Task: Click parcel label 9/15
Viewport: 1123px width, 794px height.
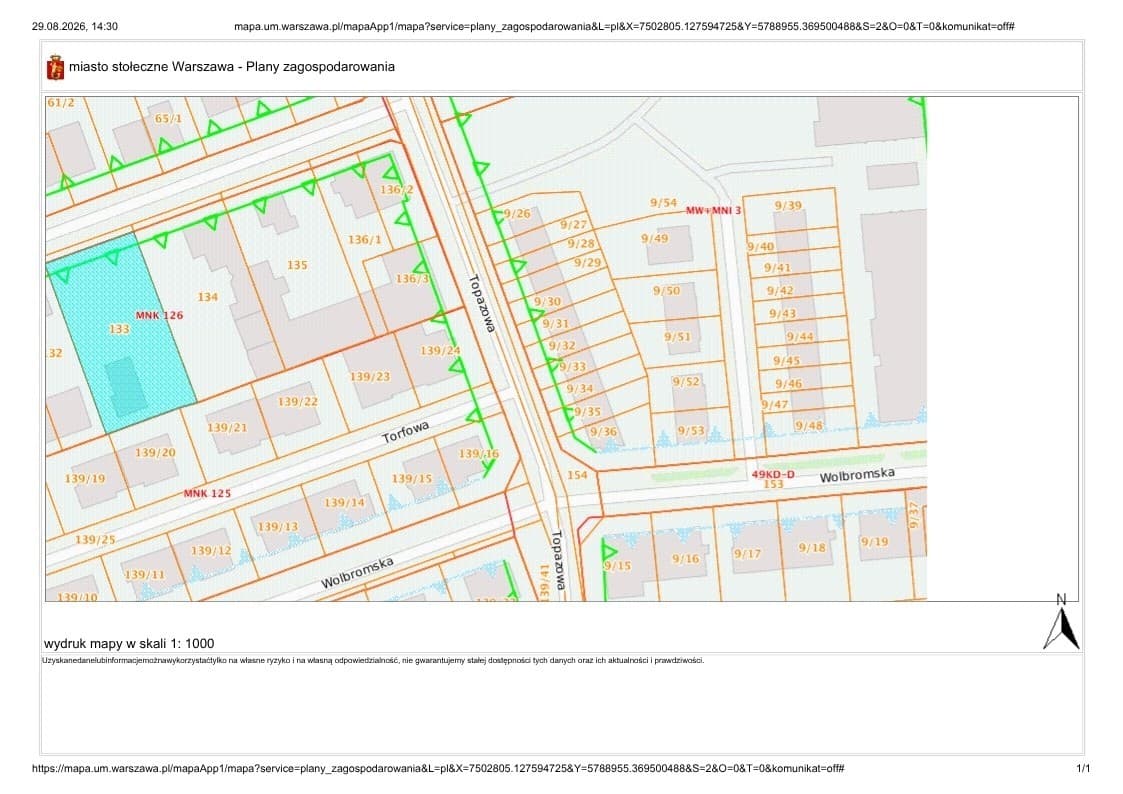Action: click(x=617, y=566)
